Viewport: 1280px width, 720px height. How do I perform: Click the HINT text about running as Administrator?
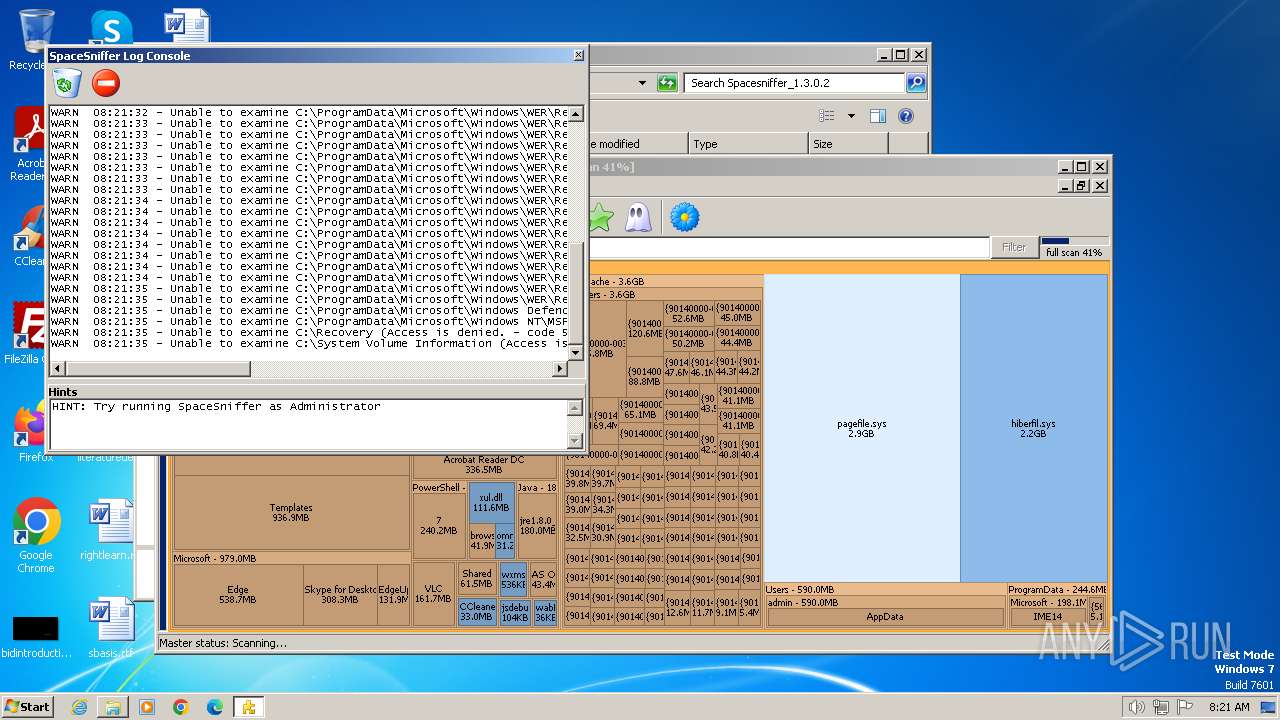(x=216, y=407)
